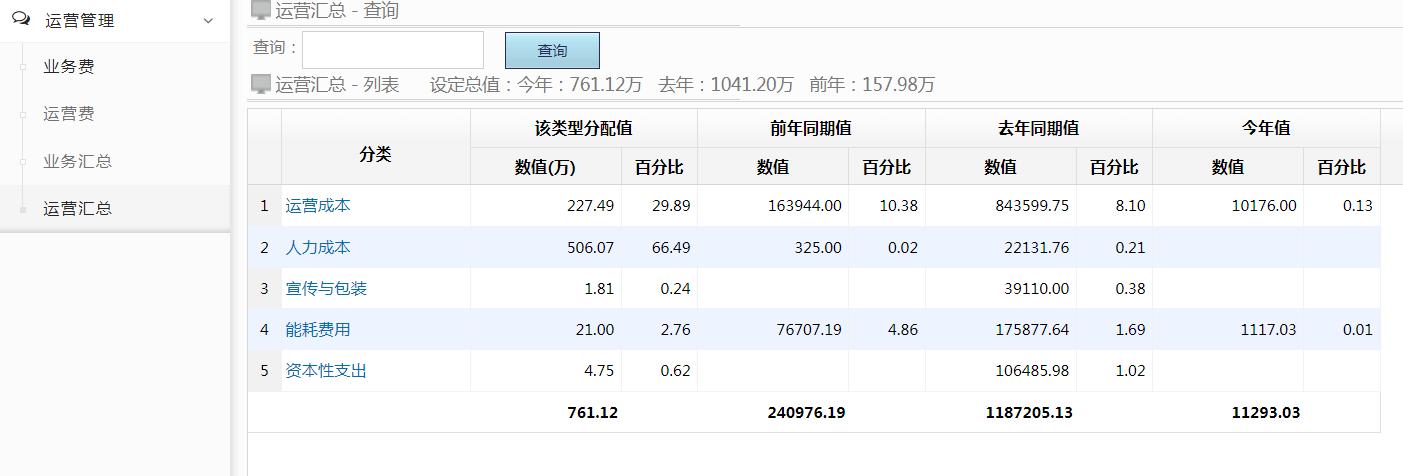Click the 数值(万) column header
The image size is (1403, 476).
(545, 167)
